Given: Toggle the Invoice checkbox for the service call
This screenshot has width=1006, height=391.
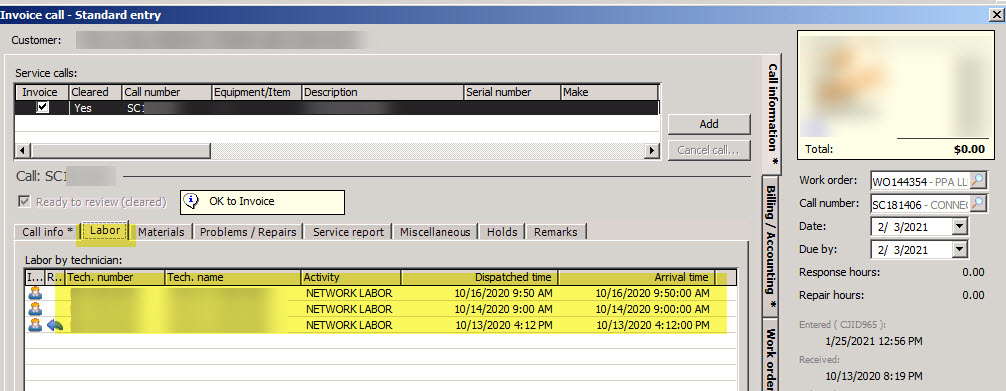Looking at the screenshot, I should [x=42, y=107].
